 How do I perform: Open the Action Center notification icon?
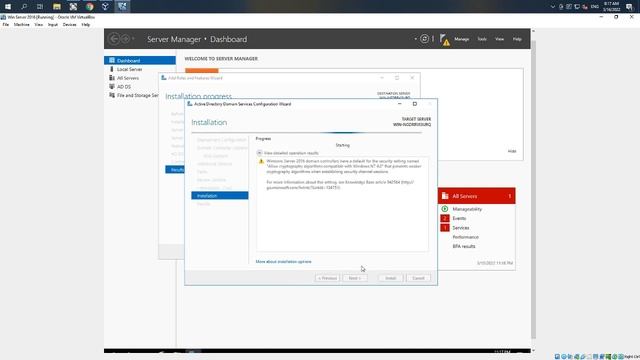(629, 7)
